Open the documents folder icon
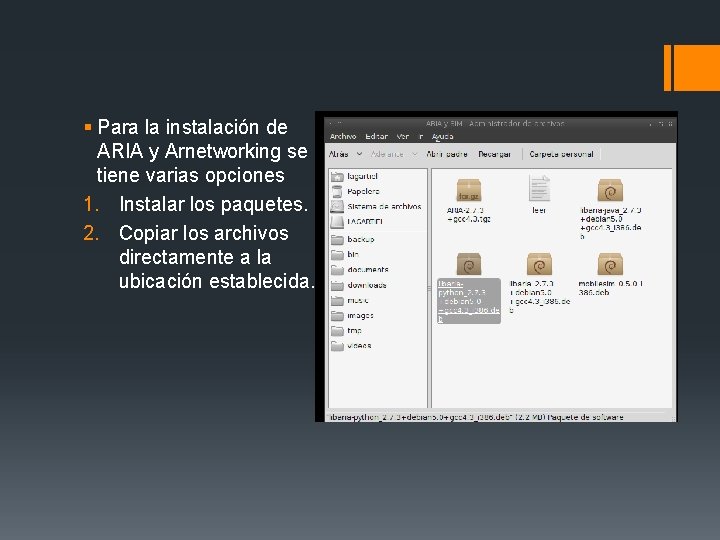 [338, 270]
